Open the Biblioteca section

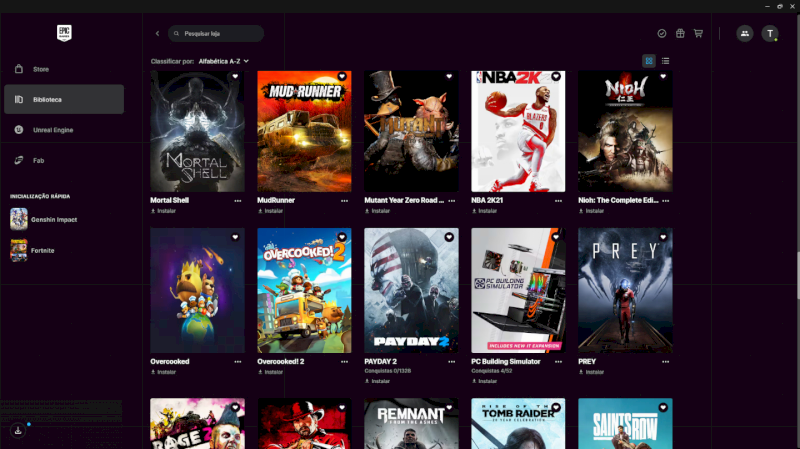tap(64, 99)
